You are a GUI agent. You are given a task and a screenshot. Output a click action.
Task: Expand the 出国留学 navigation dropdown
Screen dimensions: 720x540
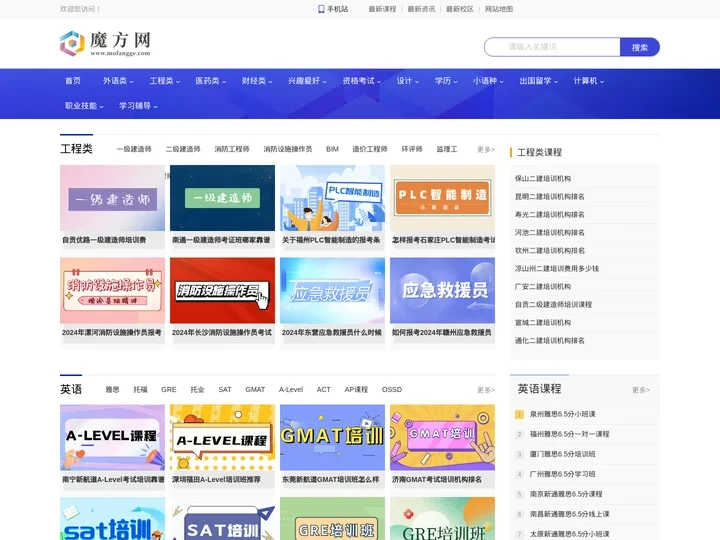click(x=539, y=81)
